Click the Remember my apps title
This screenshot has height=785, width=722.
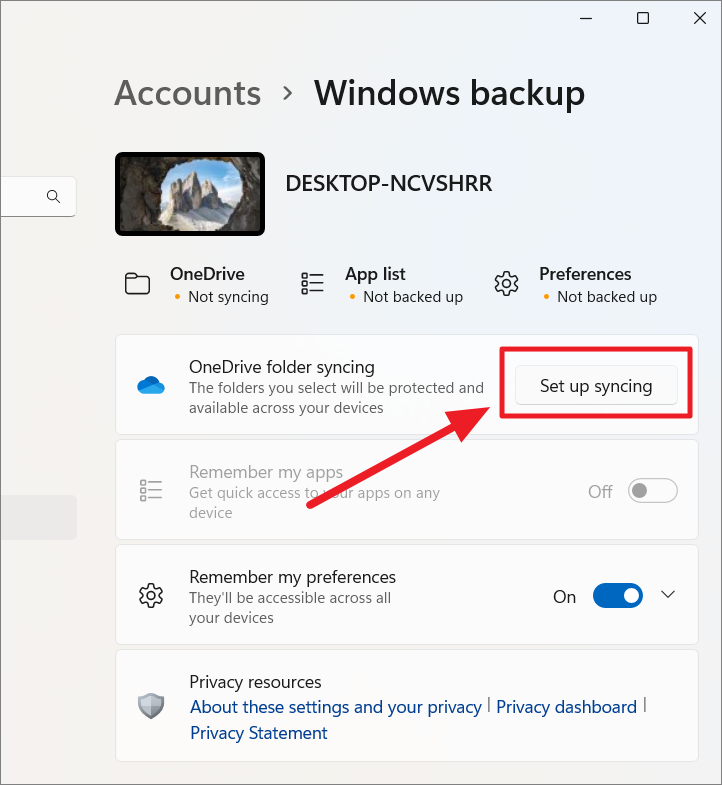coord(266,472)
